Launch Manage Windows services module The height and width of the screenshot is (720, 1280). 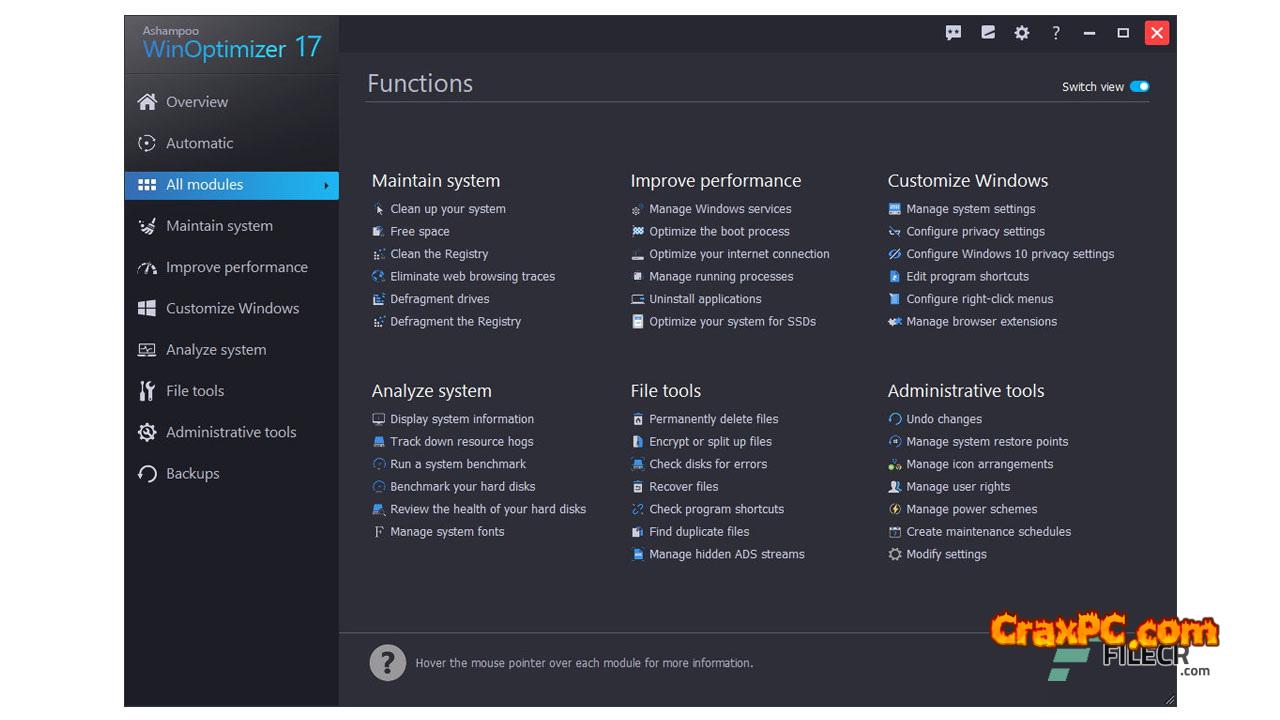(720, 209)
